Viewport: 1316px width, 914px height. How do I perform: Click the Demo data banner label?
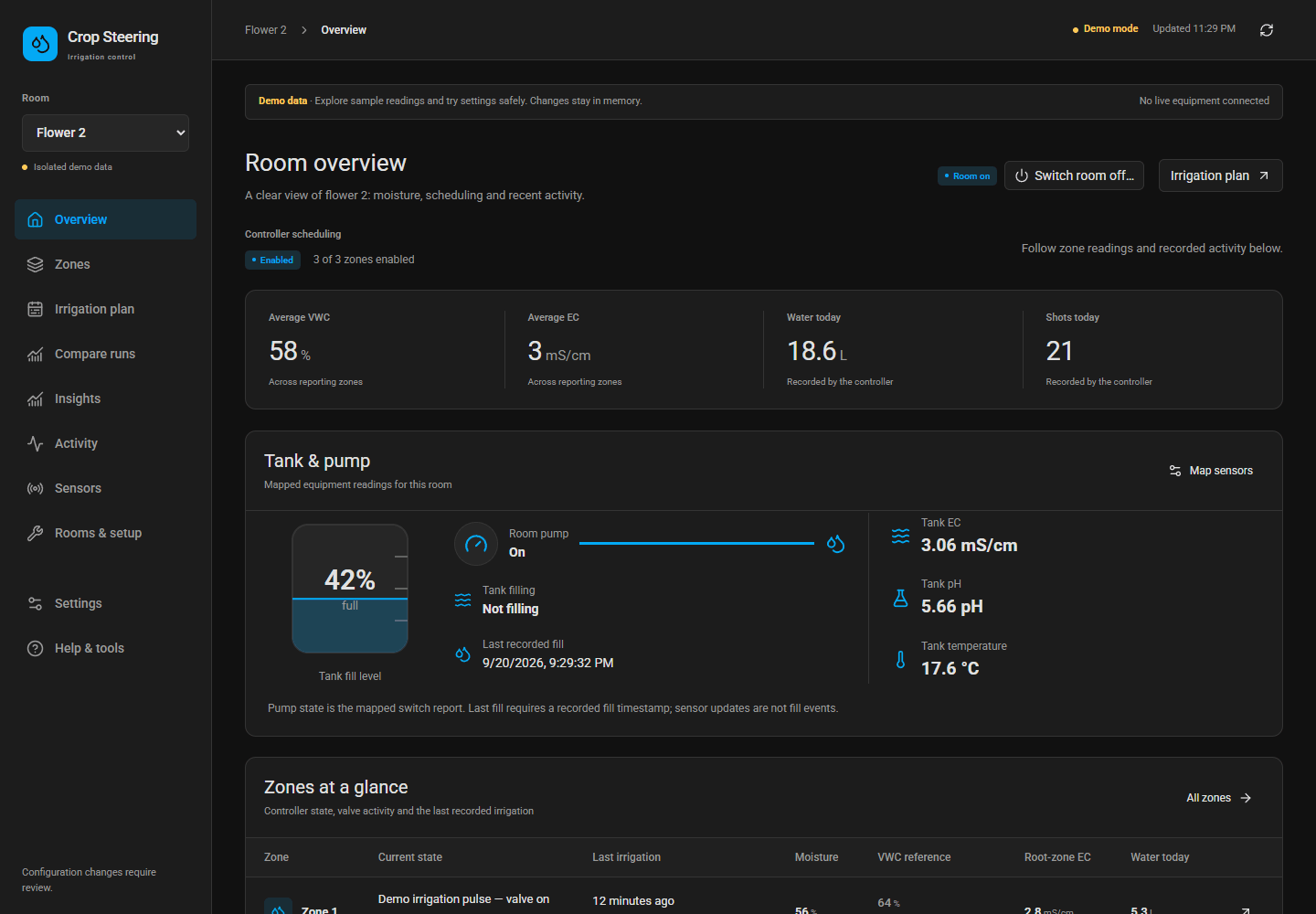pyautogui.click(x=282, y=101)
